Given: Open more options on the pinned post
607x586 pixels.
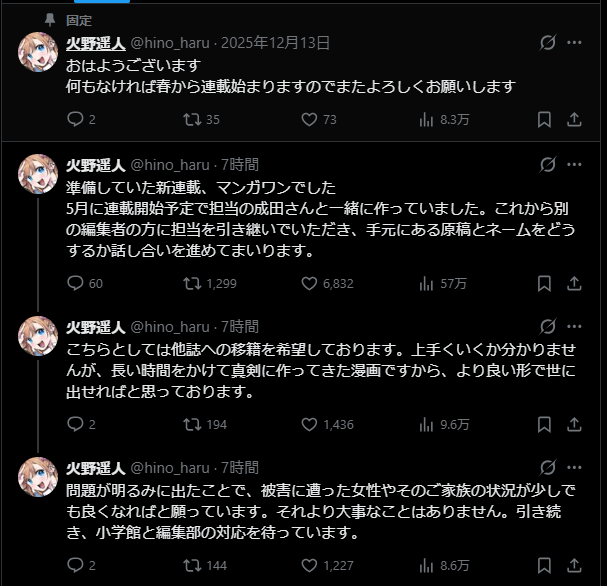Looking at the screenshot, I should pyautogui.click(x=575, y=43).
